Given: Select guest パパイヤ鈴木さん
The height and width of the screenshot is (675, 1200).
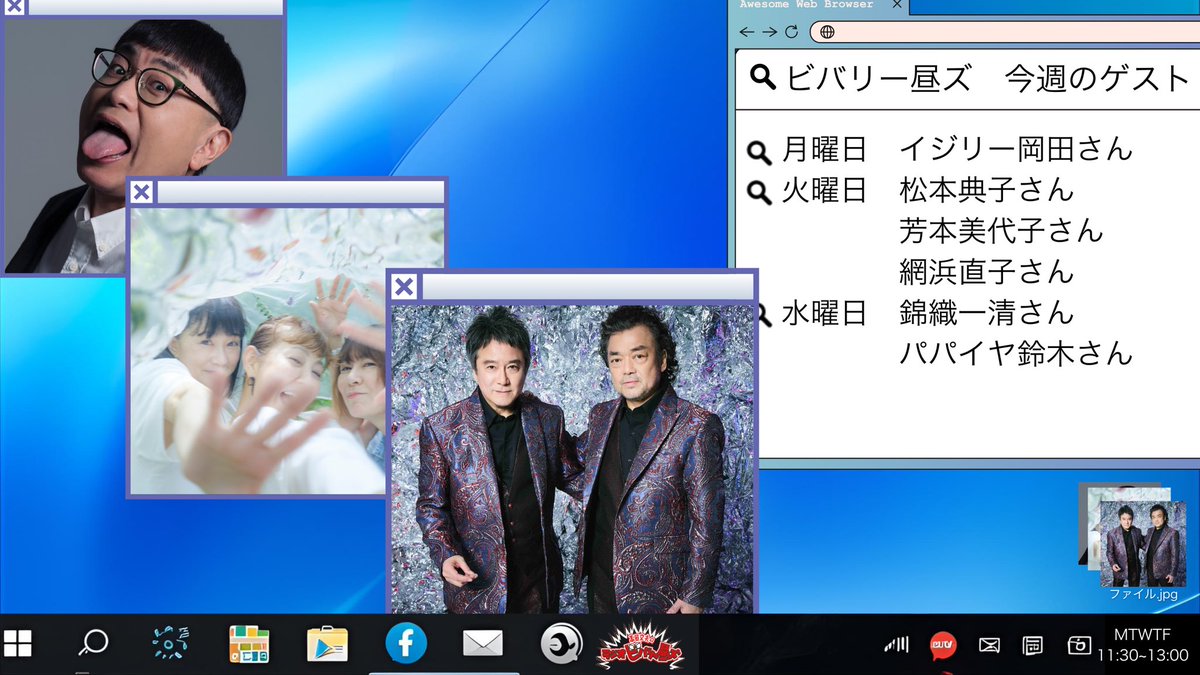Looking at the screenshot, I should [x=1016, y=353].
